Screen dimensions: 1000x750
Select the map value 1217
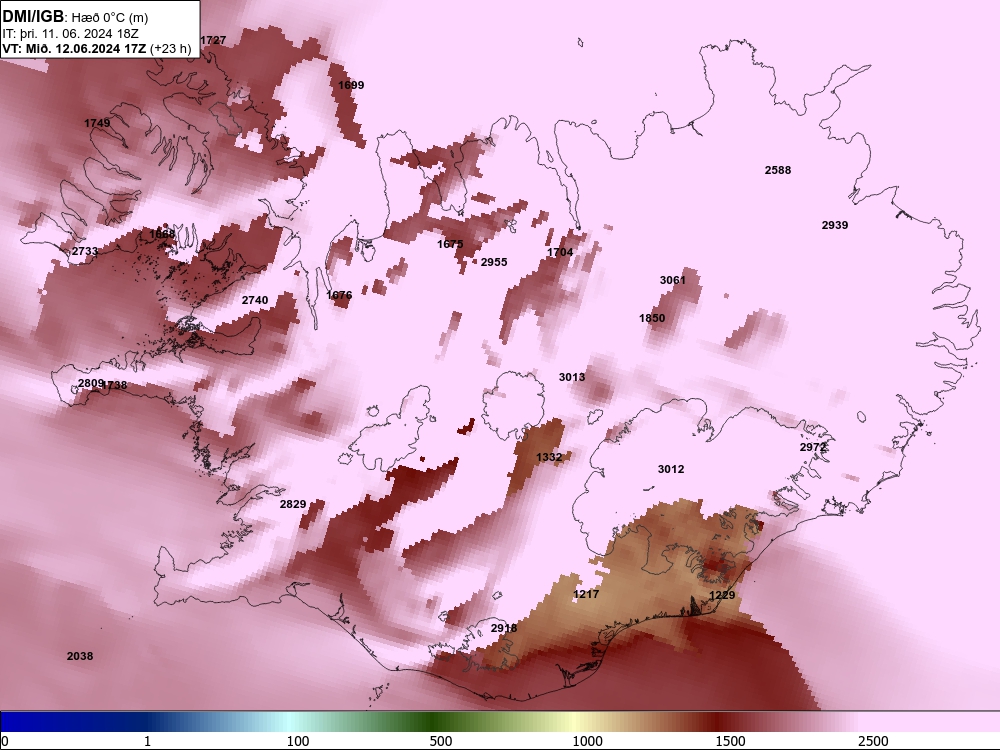point(585,594)
